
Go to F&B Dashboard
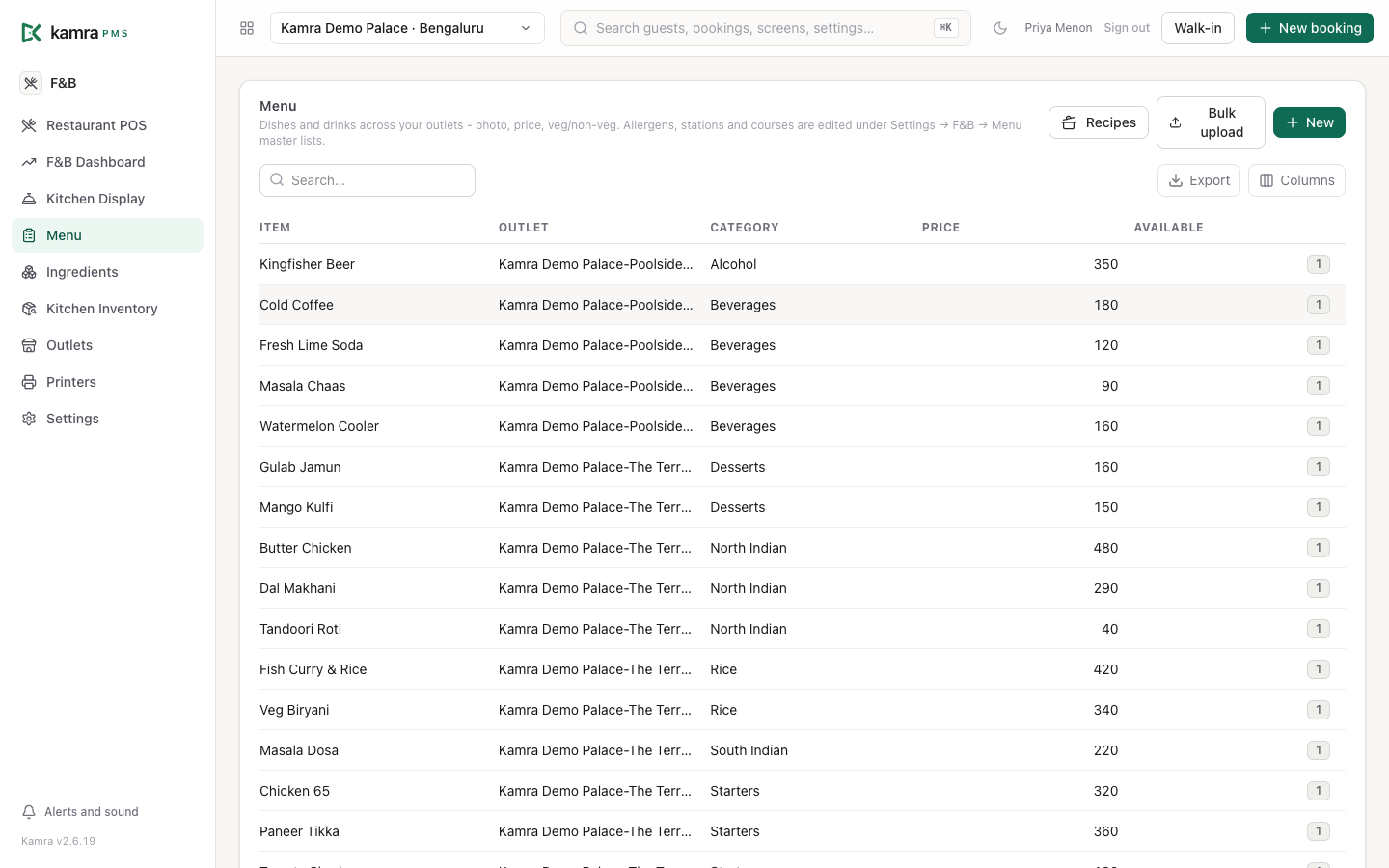tap(107, 162)
